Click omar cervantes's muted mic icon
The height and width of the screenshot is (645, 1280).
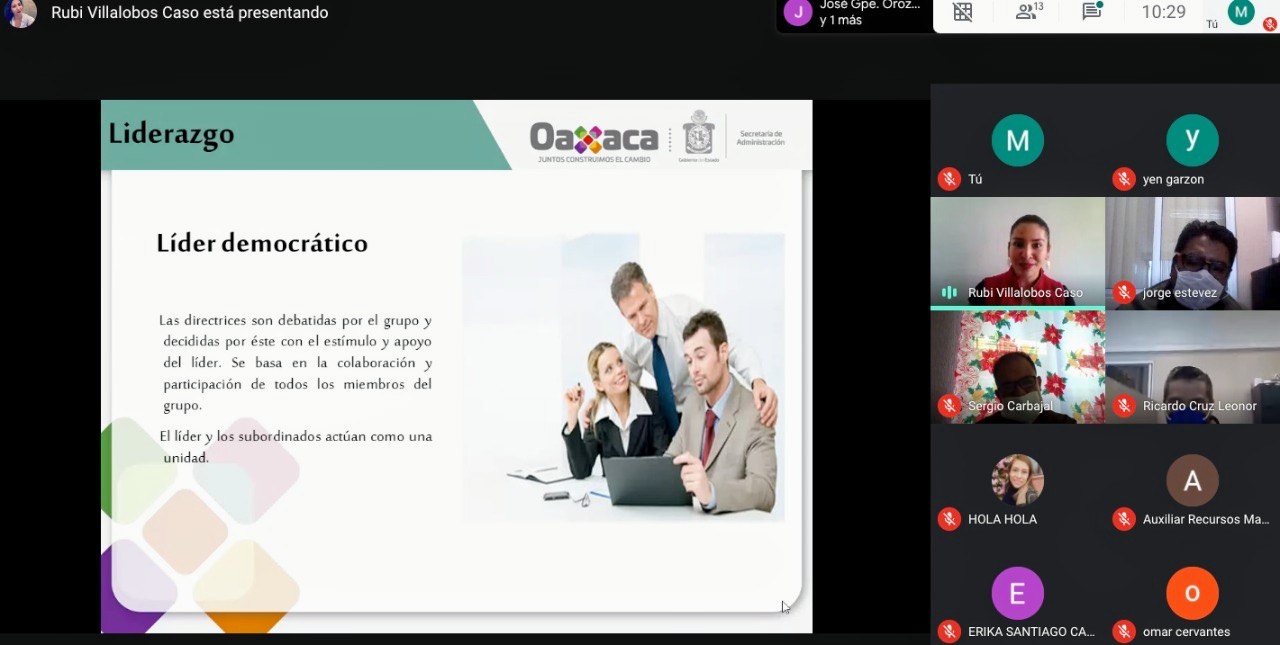[x=1124, y=631]
